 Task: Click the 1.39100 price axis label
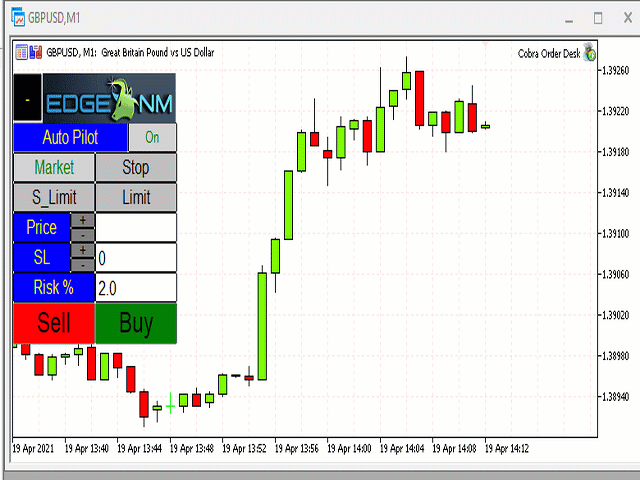[x=616, y=233]
